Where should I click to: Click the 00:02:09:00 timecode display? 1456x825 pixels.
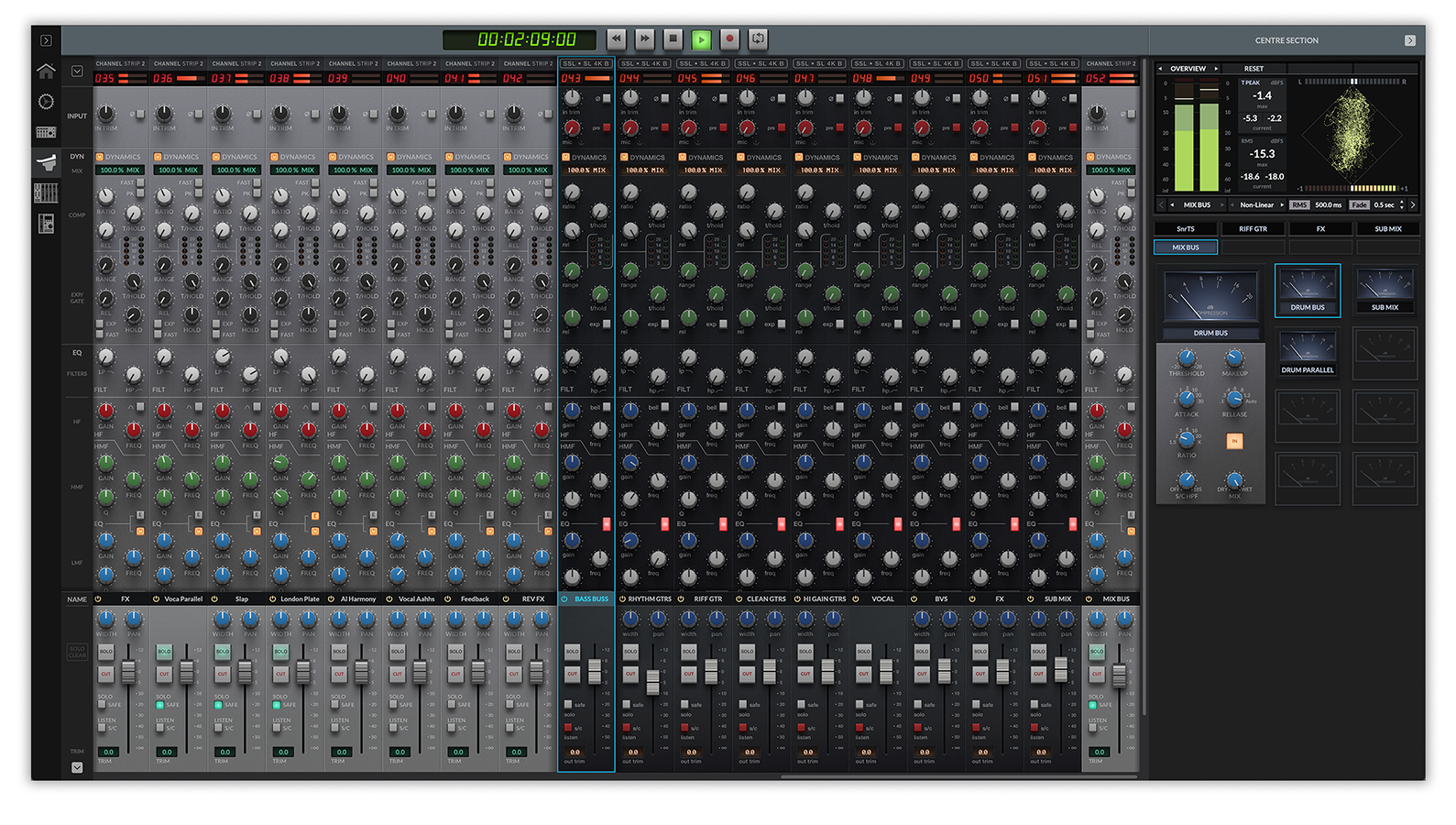[520, 39]
